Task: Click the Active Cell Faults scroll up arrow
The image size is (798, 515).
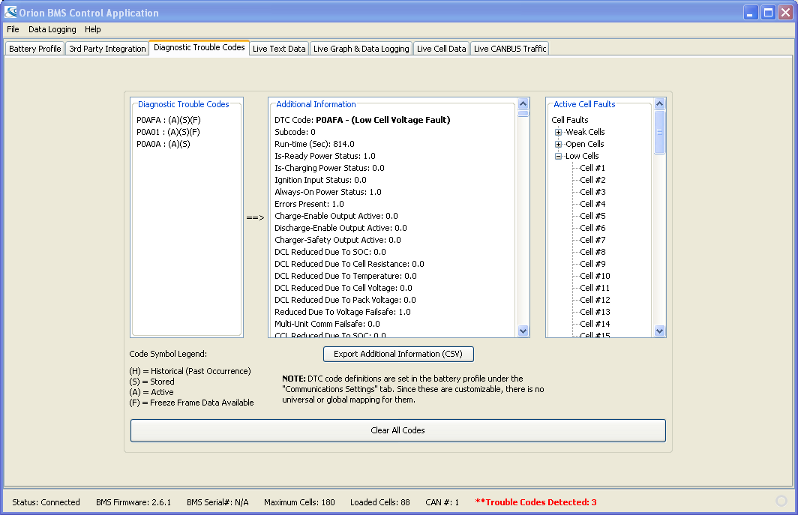Action: 660,104
